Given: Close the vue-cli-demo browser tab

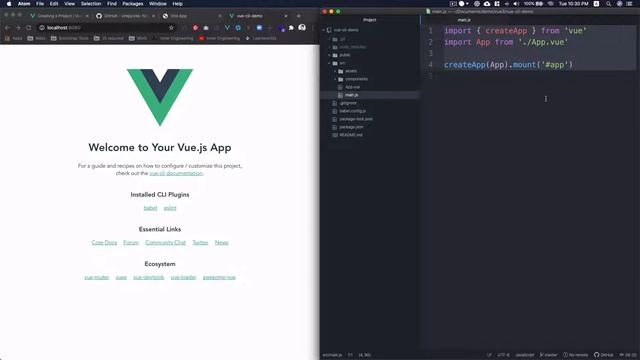Looking at the screenshot, I should pyautogui.click(x=286, y=16).
